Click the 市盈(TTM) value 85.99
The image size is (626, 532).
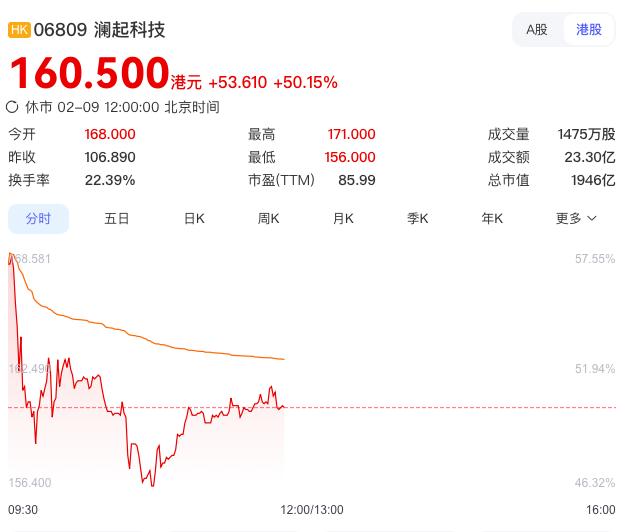[357, 180]
